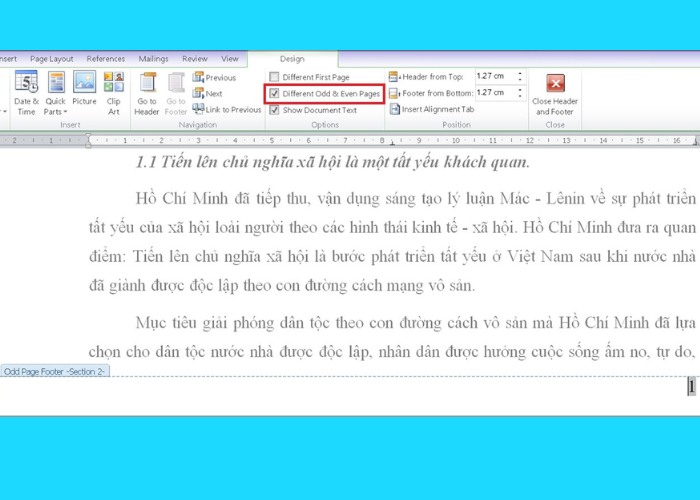Screen dimensions: 700x500
Task: Toggle Show Document Text checkbox
Action: click(274, 110)
